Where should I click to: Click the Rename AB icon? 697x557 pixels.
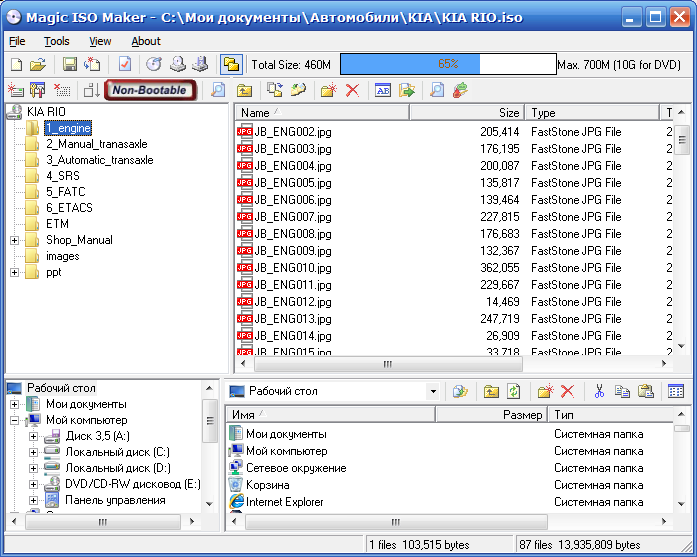tap(383, 90)
